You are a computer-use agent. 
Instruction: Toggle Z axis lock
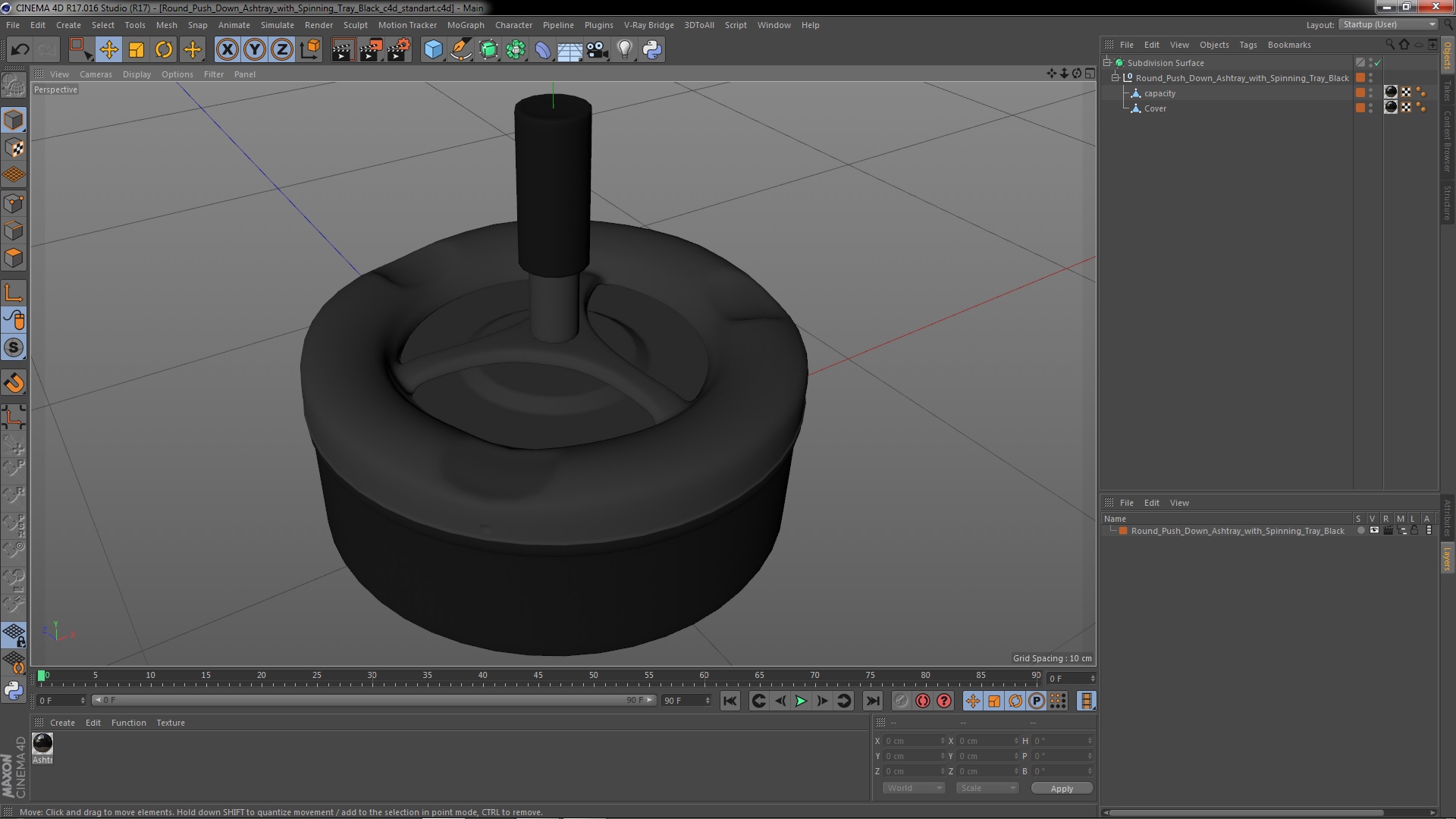coord(282,50)
